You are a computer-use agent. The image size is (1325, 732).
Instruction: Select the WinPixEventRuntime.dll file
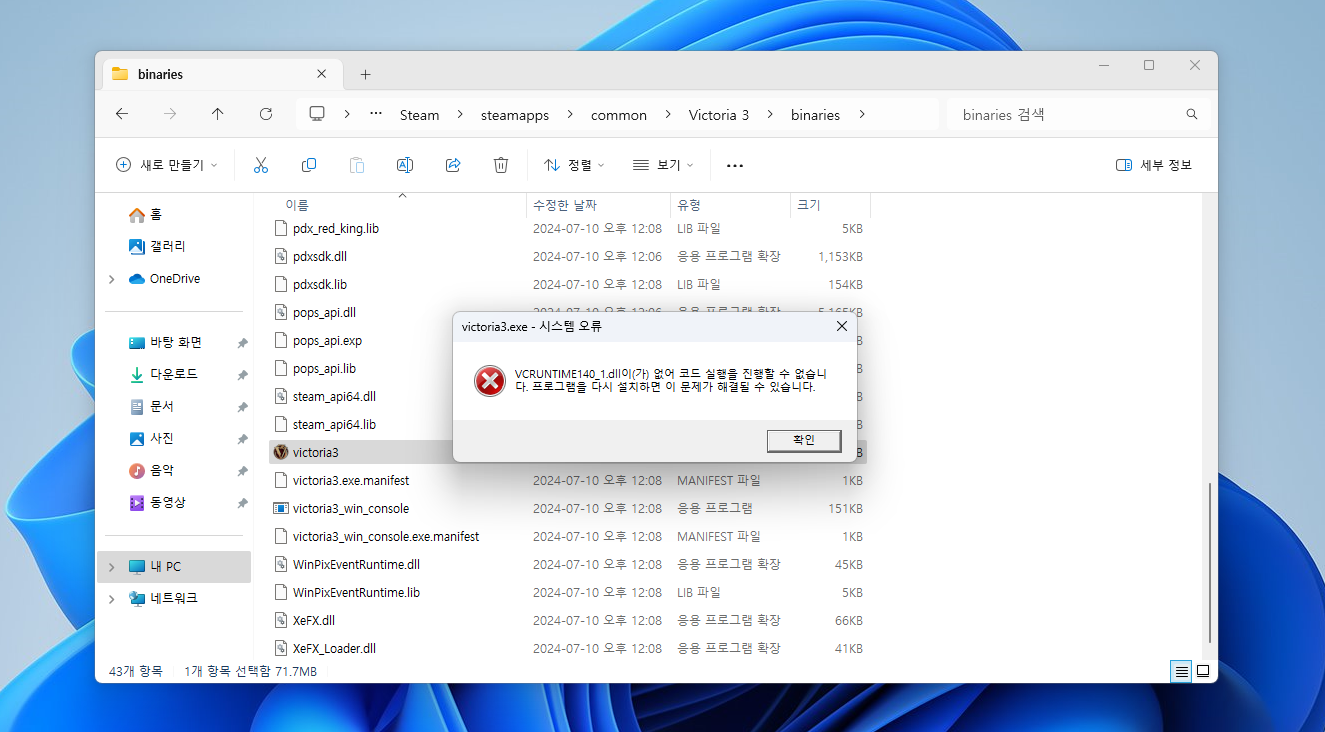point(568,565)
